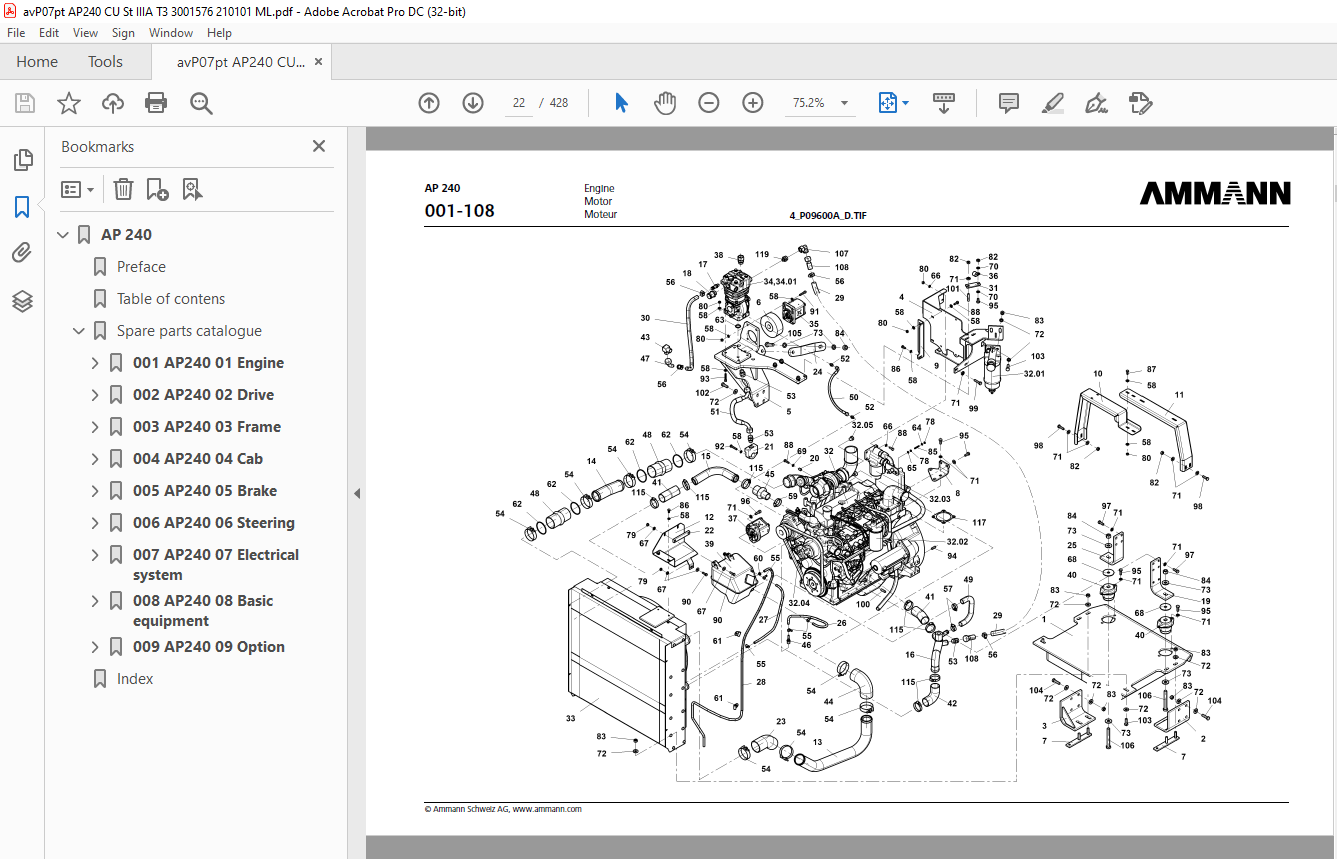Select the 006 AP240 06 Steering bookmark label

click(x=214, y=523)
